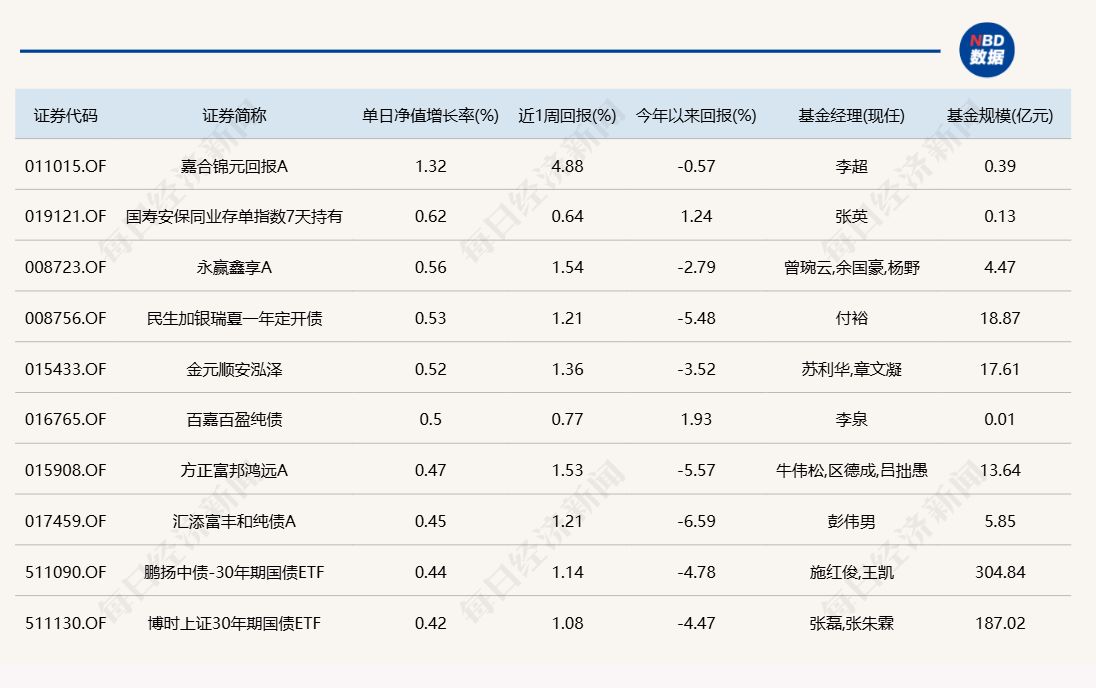Click the code 511090.OF

66,572
